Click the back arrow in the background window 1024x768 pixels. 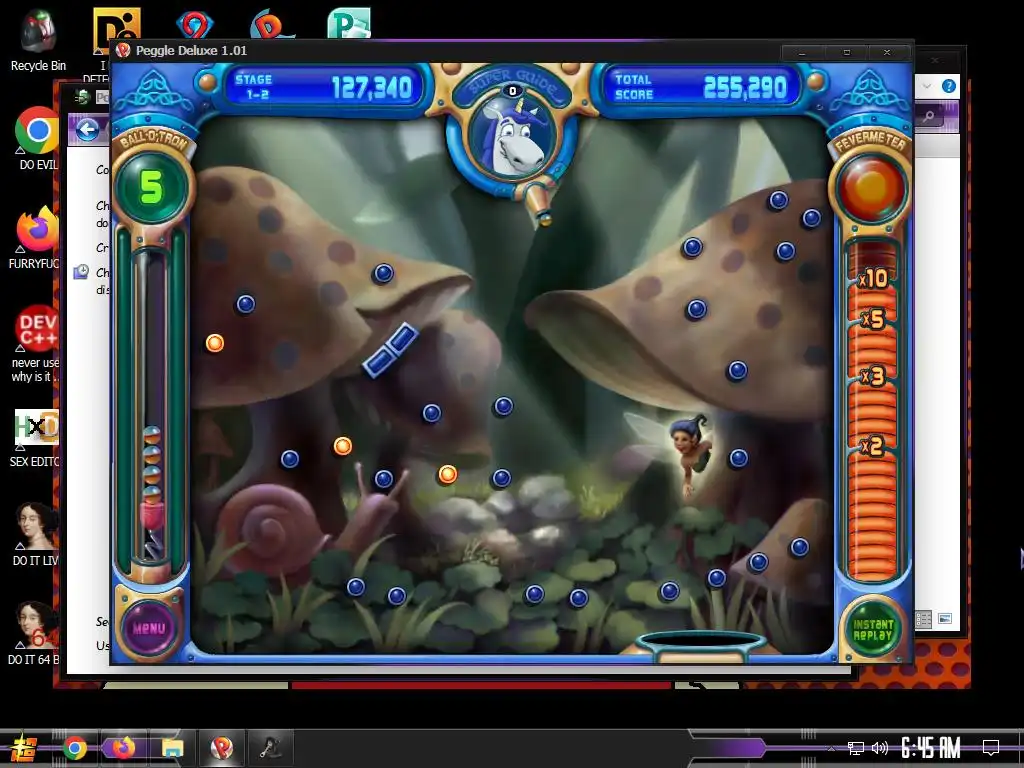coord(88,129)
